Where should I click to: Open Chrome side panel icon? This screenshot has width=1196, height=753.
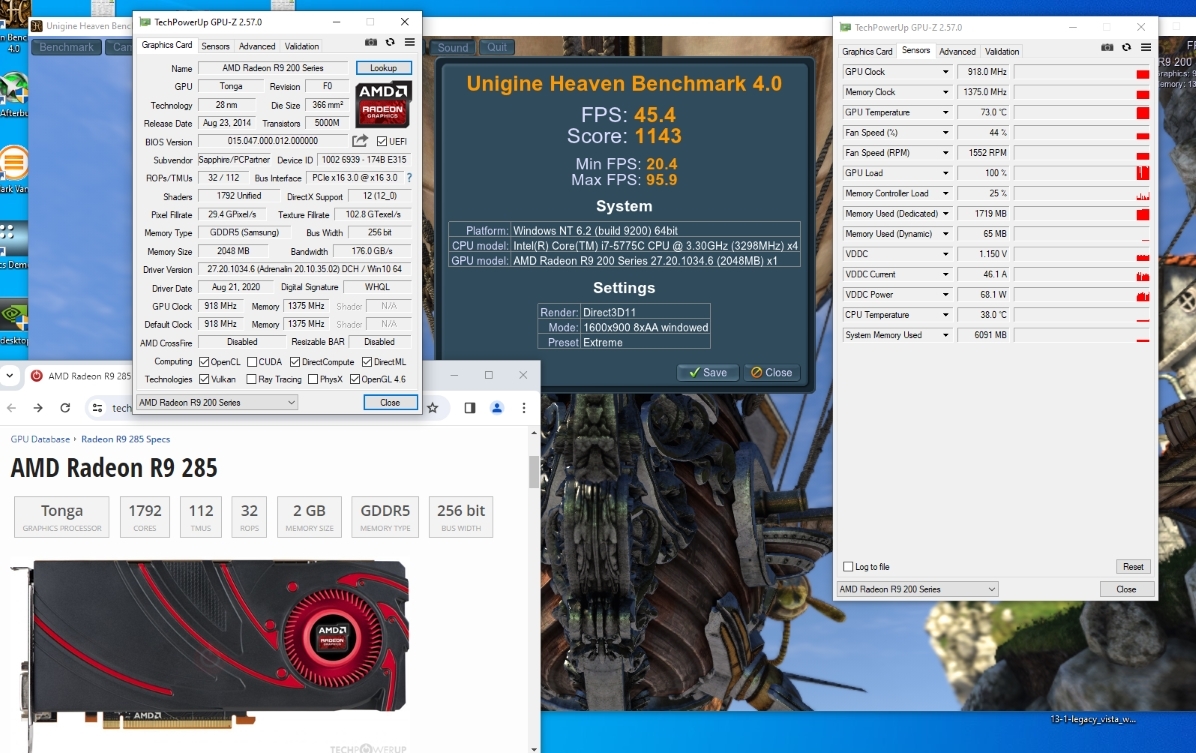469,408
